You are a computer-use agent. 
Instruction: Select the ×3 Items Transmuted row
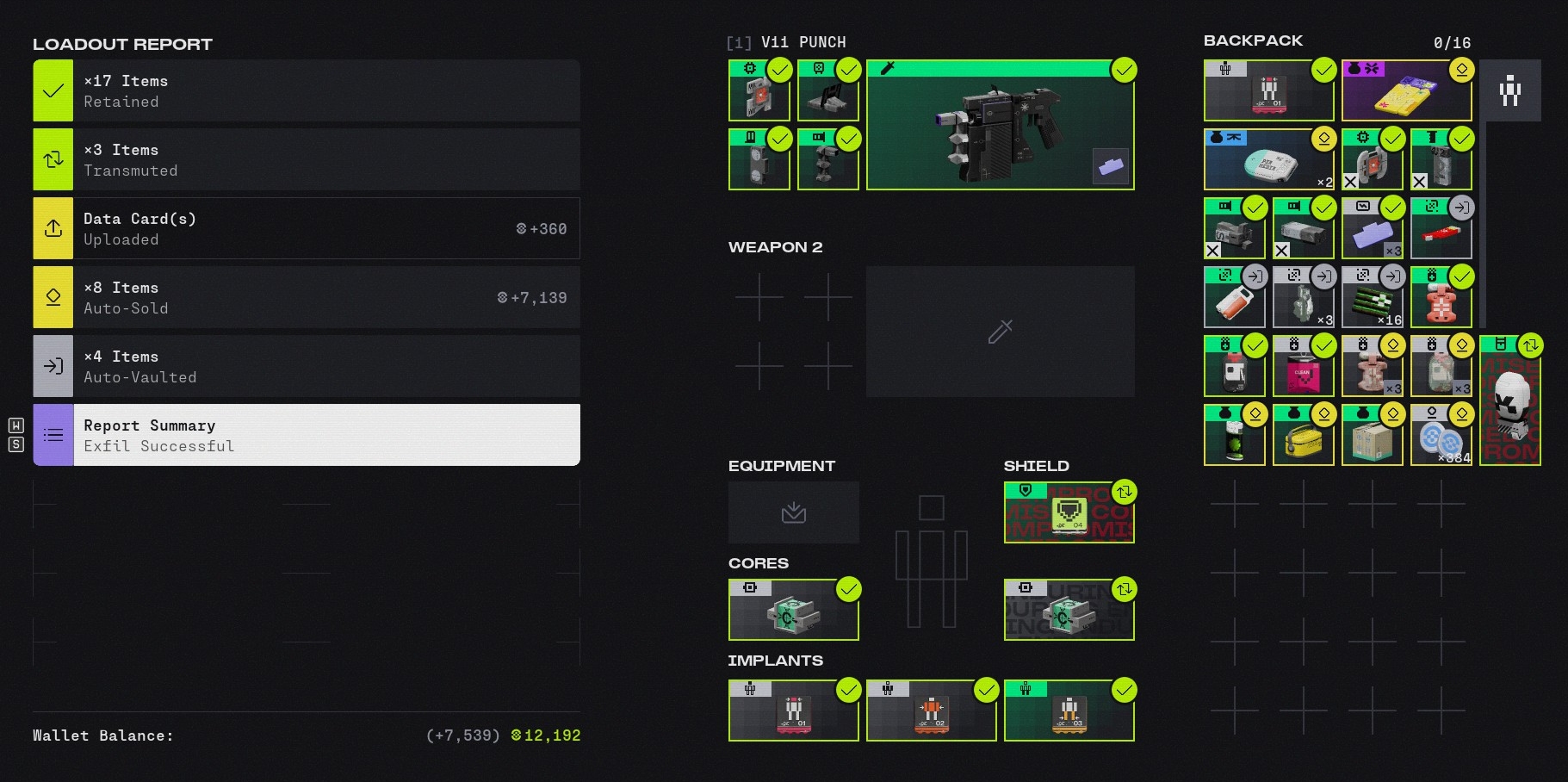[307, 159]
